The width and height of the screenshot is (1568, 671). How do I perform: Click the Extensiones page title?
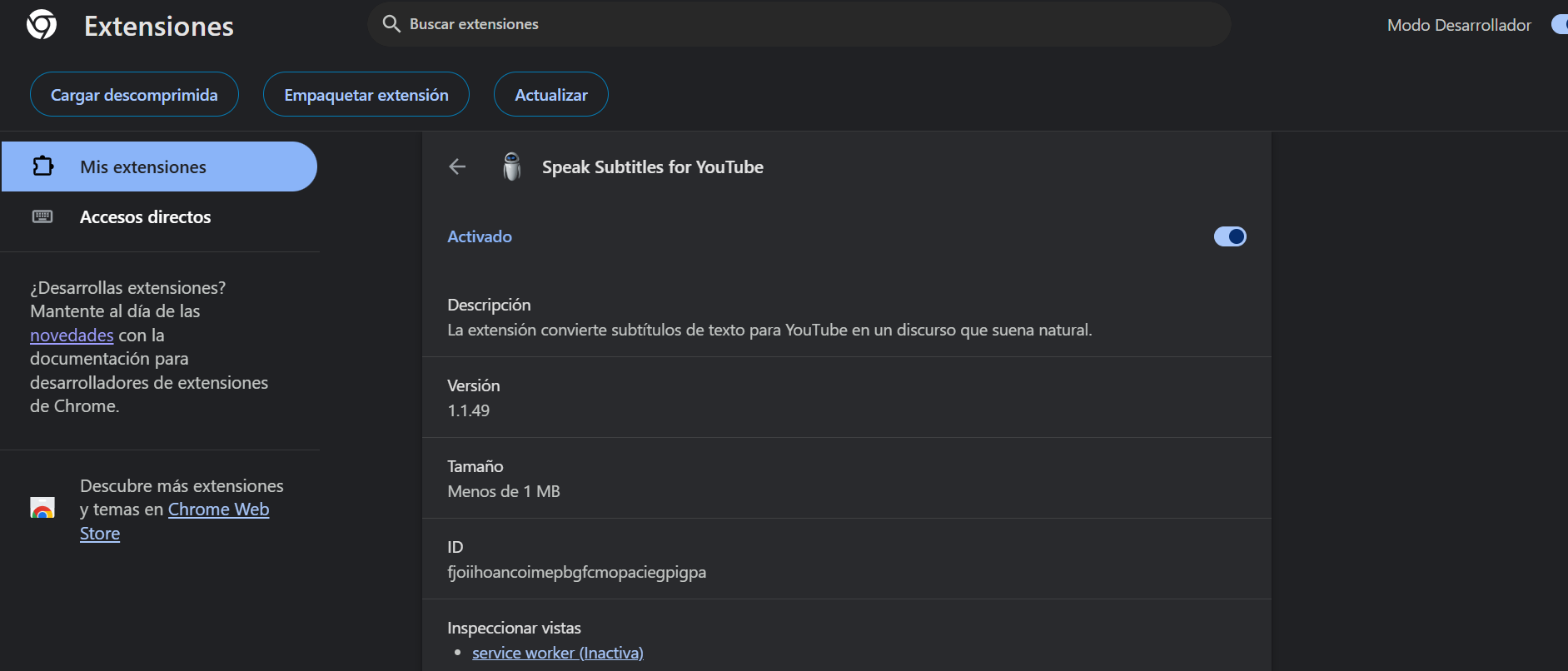(x=158, y=27)
